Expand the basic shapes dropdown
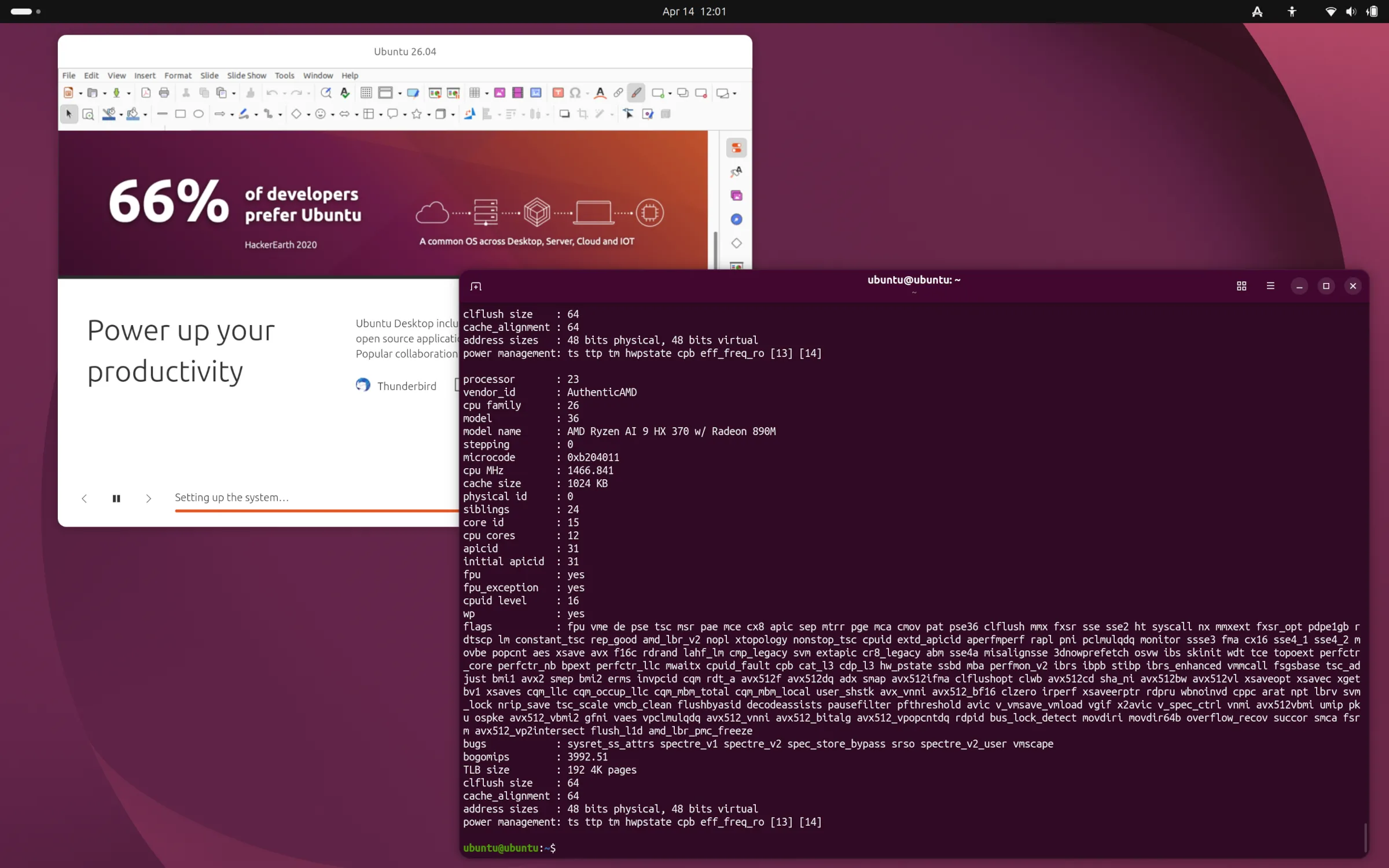Image resolution: width=1389 pixels, height=868 pixels. point(308,114)
